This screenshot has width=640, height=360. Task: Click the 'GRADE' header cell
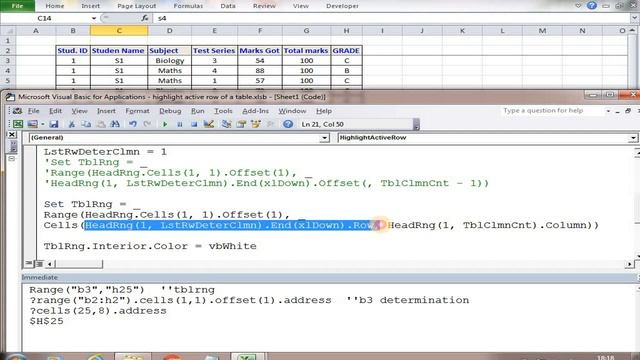coord(346,51)
